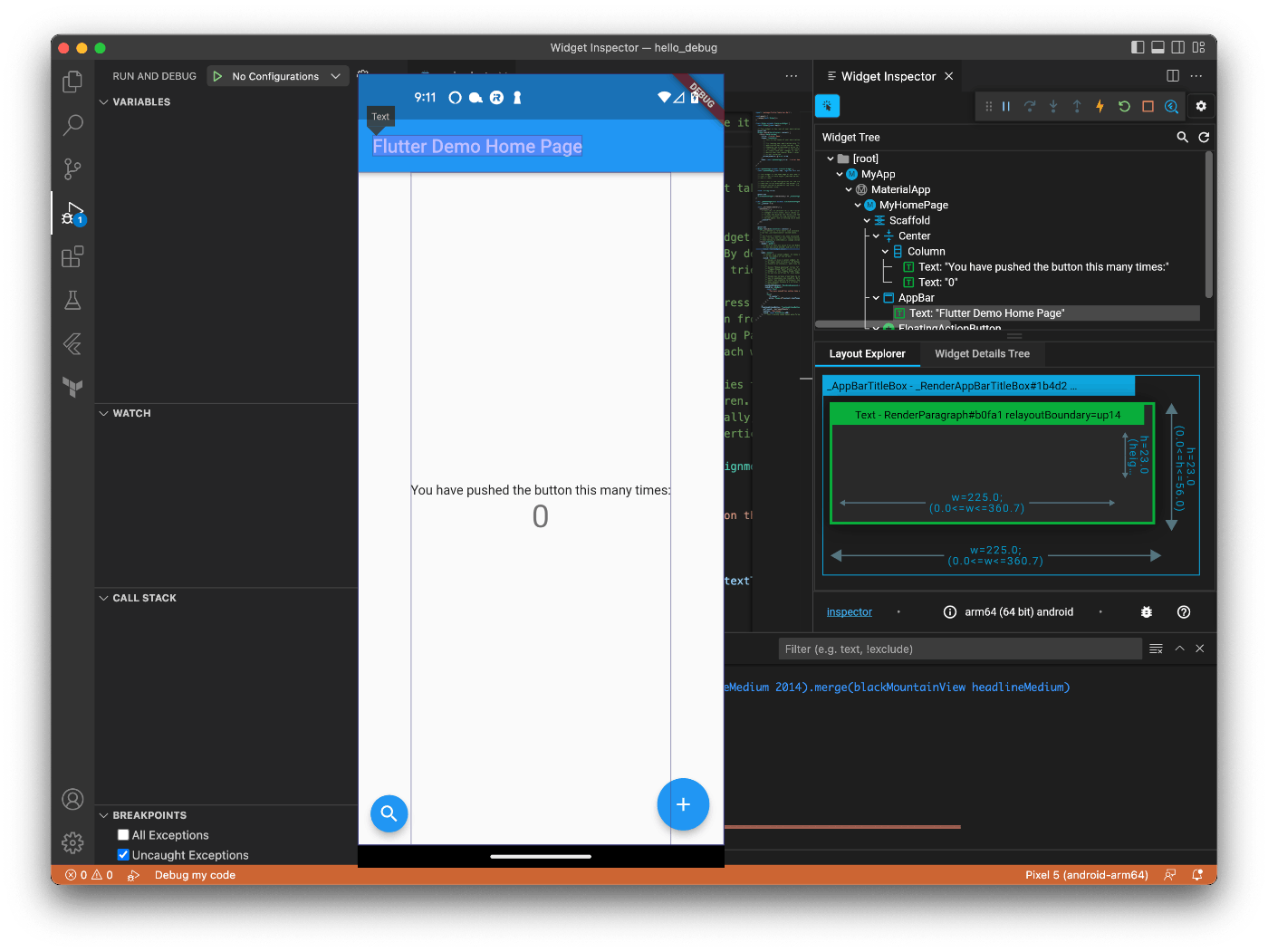This screenshot has height=952, width=1268.
Task: Maximize the panel with the chevron-up icon
Action: (1179, 649)
